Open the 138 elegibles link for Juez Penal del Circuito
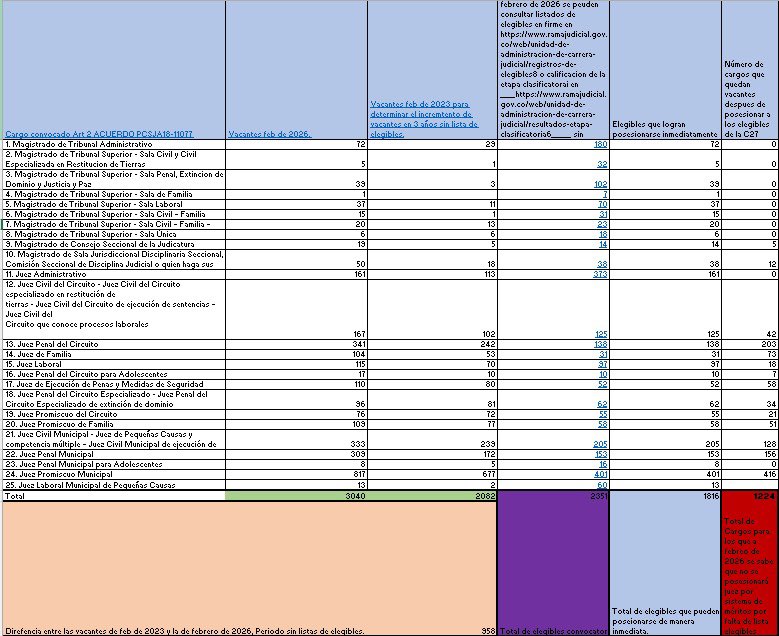Screen dimensions: 779x636 [x=601, y=344]
